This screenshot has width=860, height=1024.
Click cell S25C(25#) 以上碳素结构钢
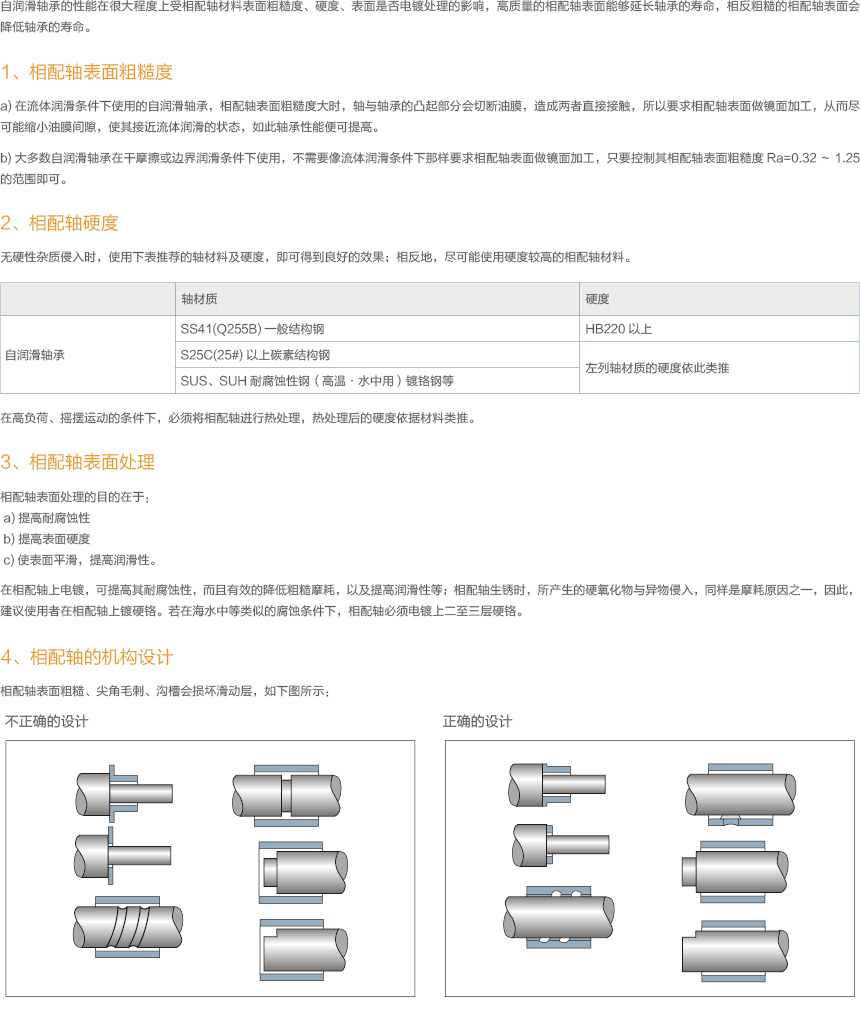click(377, 355)
